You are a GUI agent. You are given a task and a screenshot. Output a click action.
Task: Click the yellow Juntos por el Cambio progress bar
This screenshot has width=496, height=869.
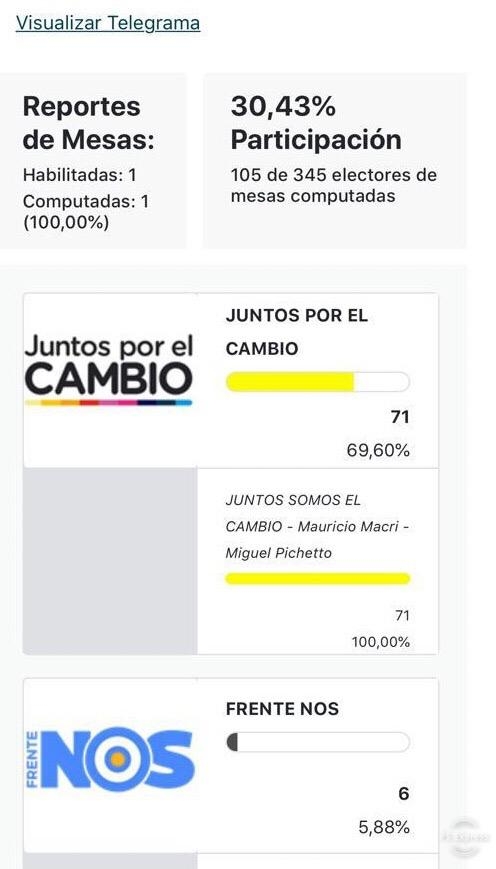318,382
